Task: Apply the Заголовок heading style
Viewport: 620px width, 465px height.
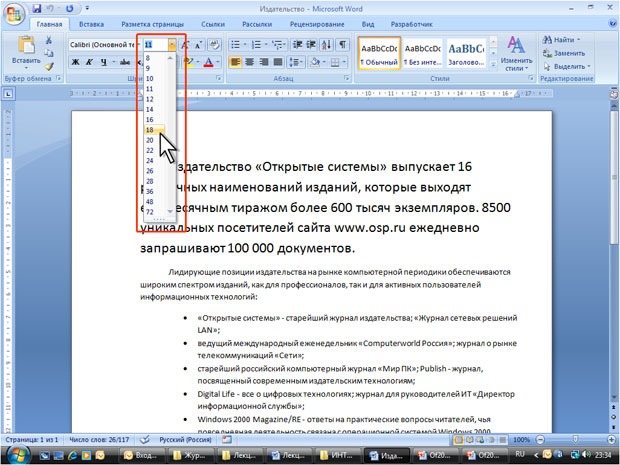Action: [x=466, y=53]
